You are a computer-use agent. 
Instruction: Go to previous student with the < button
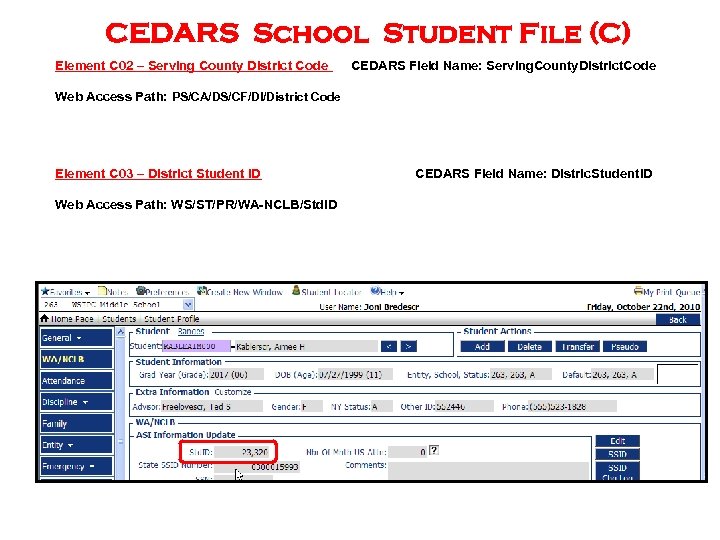(388, 346)
